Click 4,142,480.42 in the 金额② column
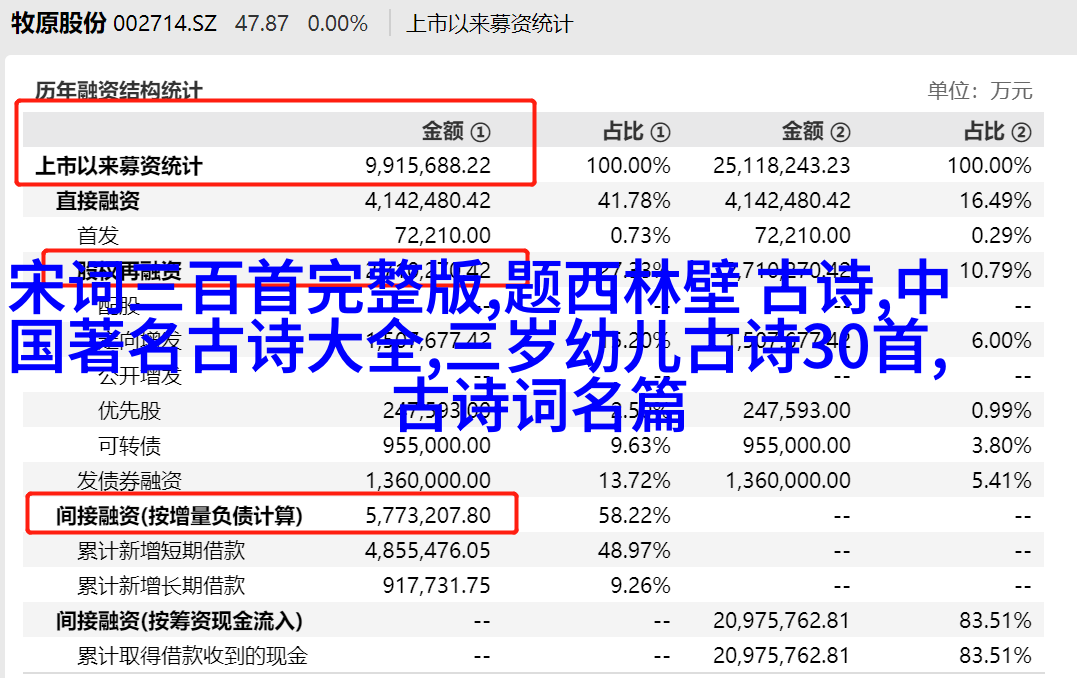Image resolution: width=1077 pixels, height=678 pixels. (x=788, y=201)
